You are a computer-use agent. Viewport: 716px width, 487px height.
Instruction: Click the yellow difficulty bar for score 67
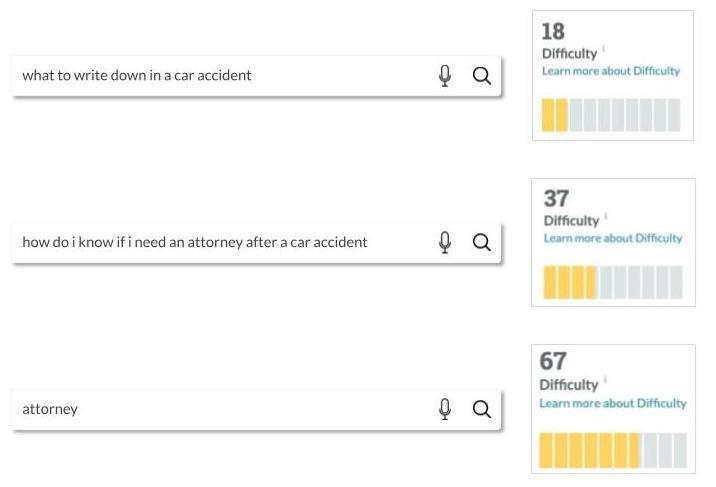(x=588, y=450)
